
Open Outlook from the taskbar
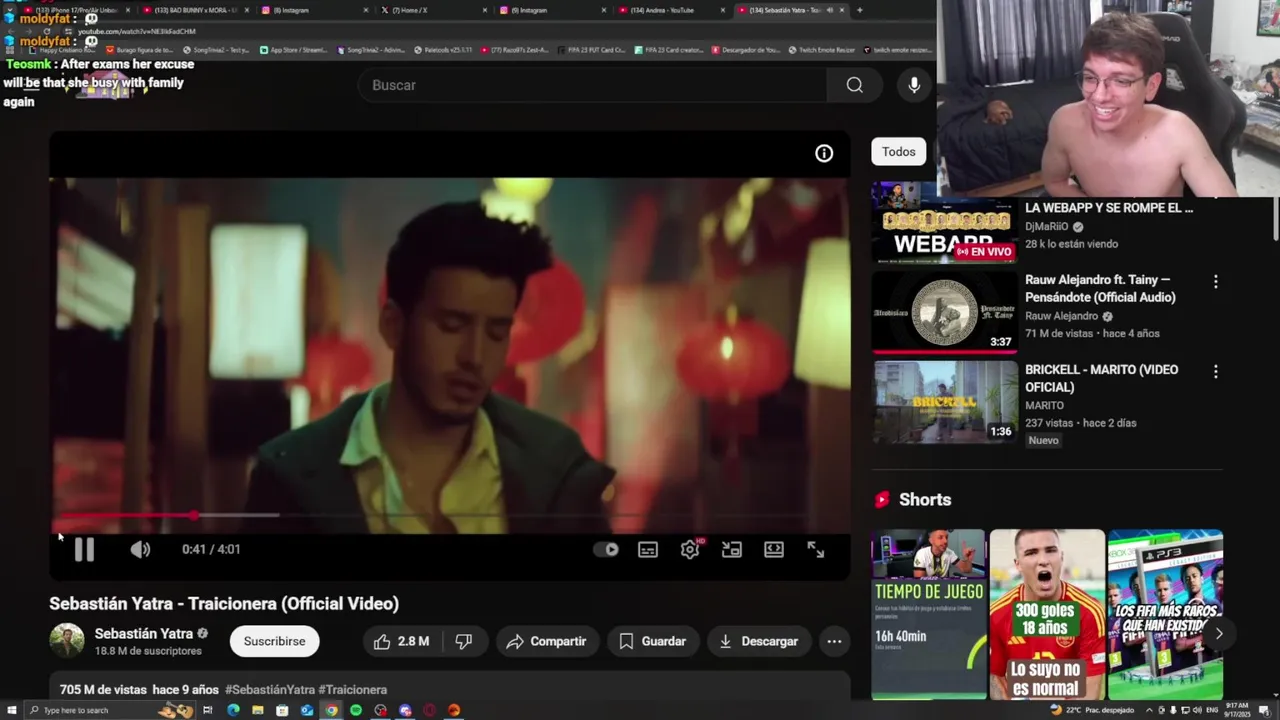click(307, 710)
